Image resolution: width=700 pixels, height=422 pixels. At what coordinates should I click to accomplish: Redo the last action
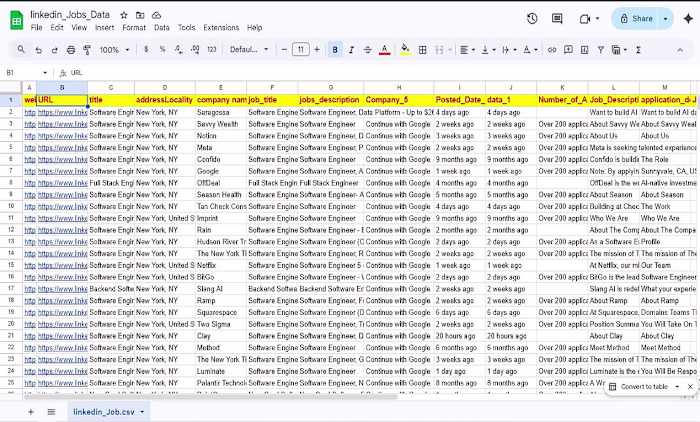tap(54, 50)
